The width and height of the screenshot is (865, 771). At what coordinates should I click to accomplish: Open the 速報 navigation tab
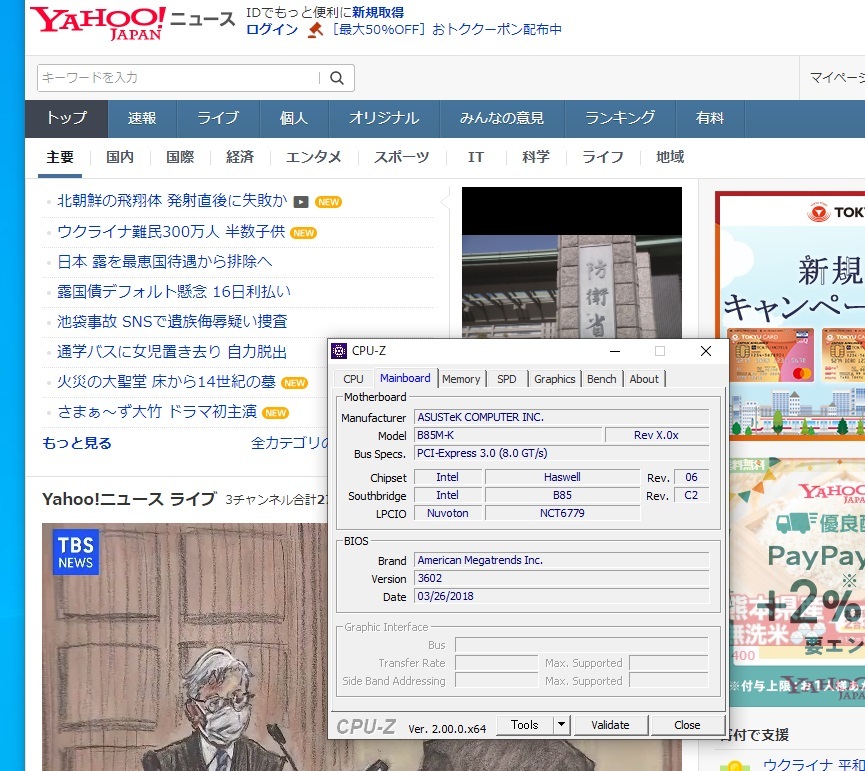click(x=142, y=119)
